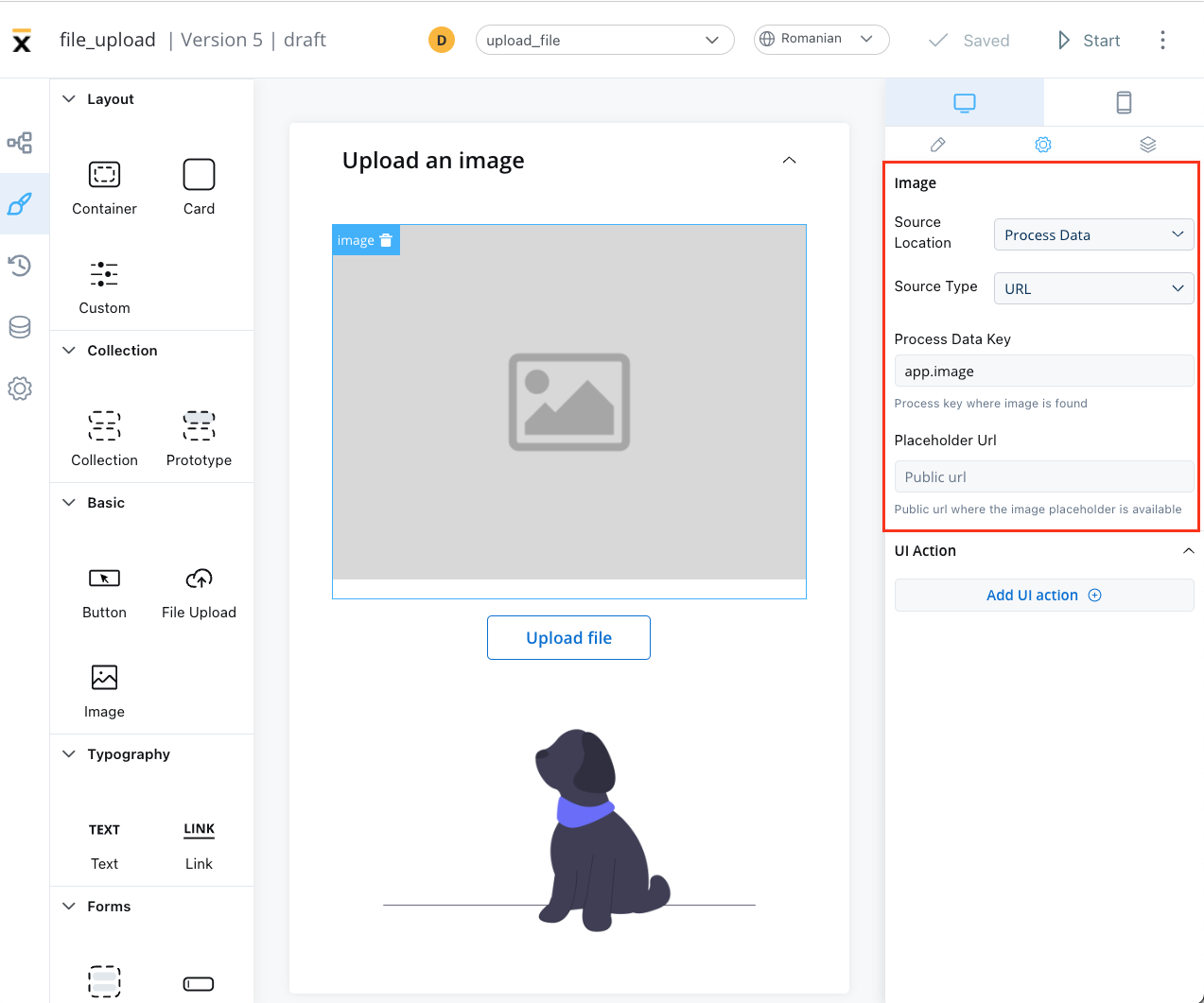
Task: Delete the image element via trash icon
Action: point(386,240)
